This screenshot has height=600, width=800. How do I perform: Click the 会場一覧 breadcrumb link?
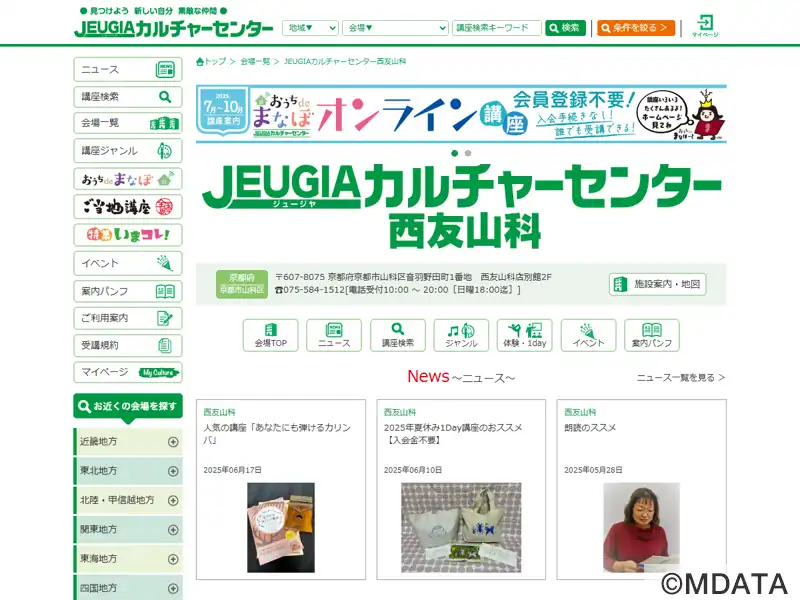click(255, 62)
